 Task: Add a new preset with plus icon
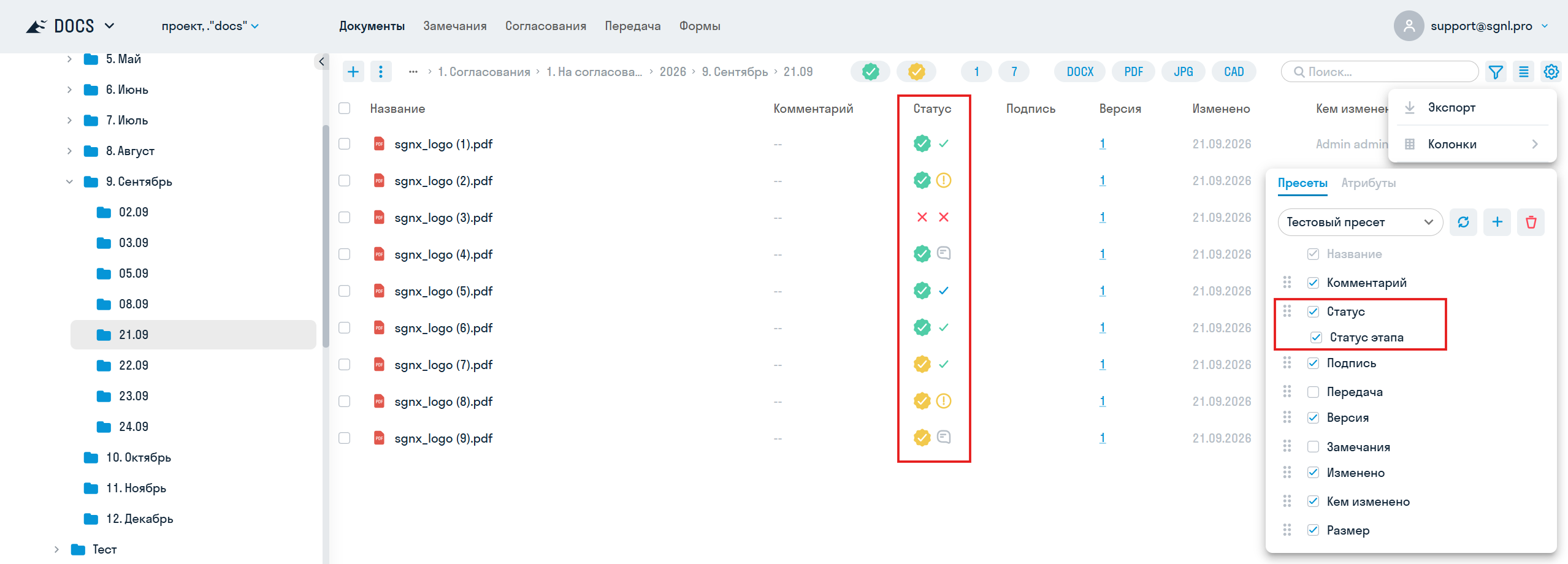pyautogui.click(x=1497, y=222)
